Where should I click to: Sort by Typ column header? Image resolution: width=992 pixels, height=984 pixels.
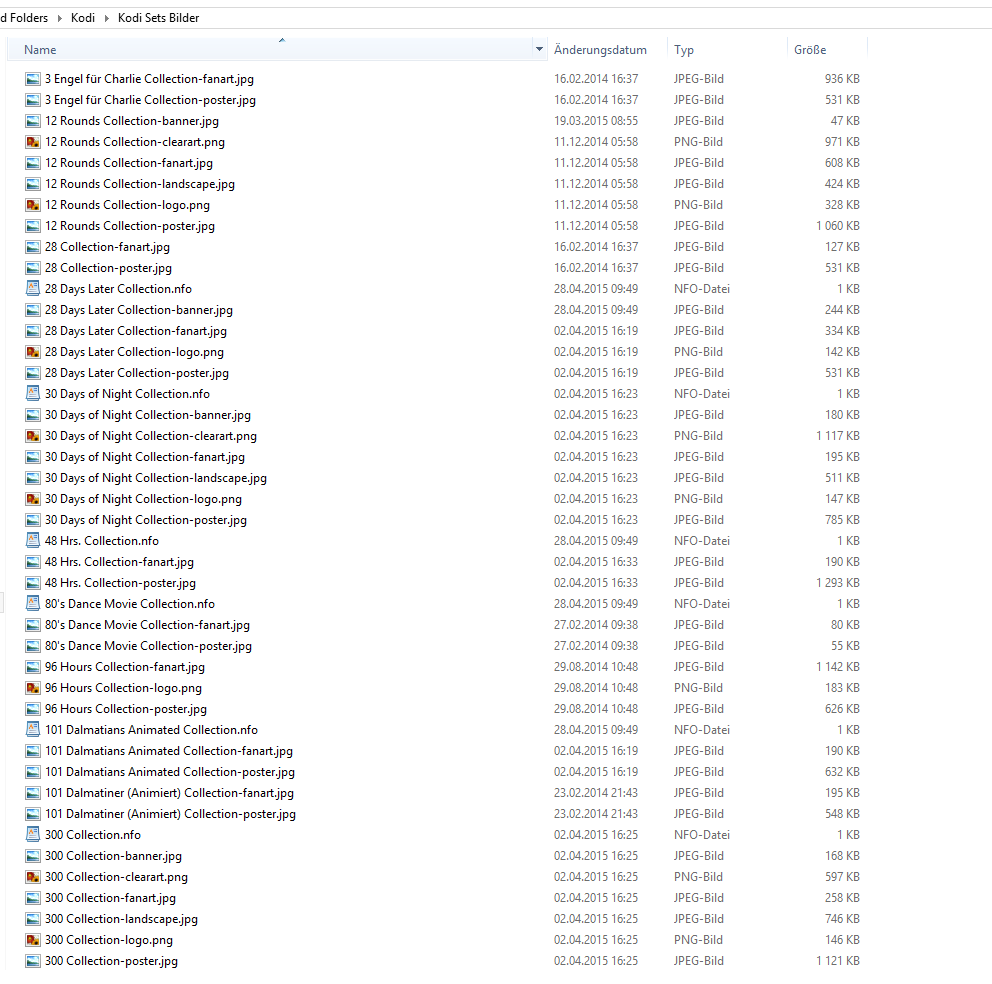(x=684, y=49)
